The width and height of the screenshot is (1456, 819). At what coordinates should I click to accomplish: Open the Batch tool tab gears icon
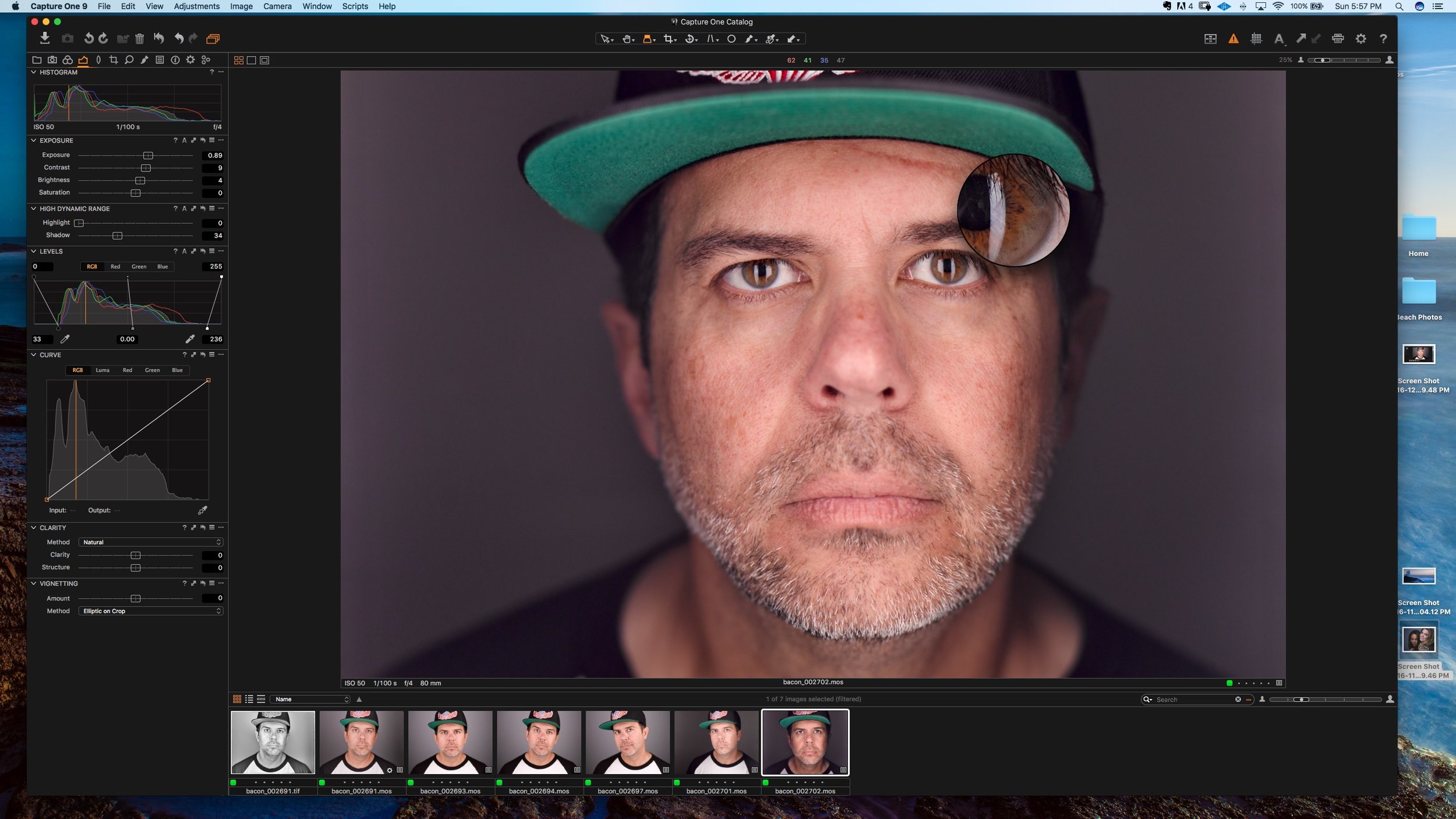[x=206, y=60]
